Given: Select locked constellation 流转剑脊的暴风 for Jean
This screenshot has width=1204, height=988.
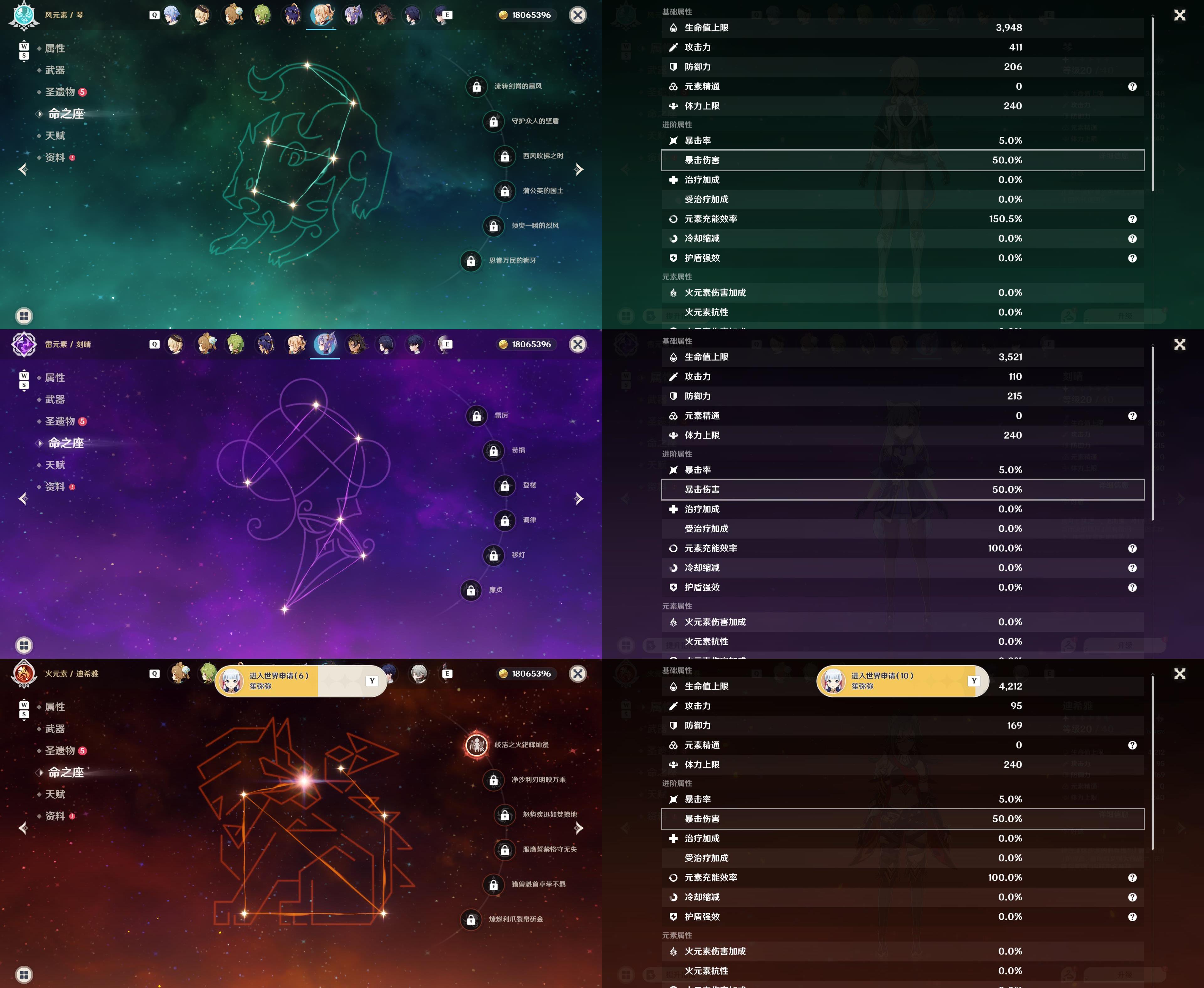Looking at the screenshot, I should point(476,87).
